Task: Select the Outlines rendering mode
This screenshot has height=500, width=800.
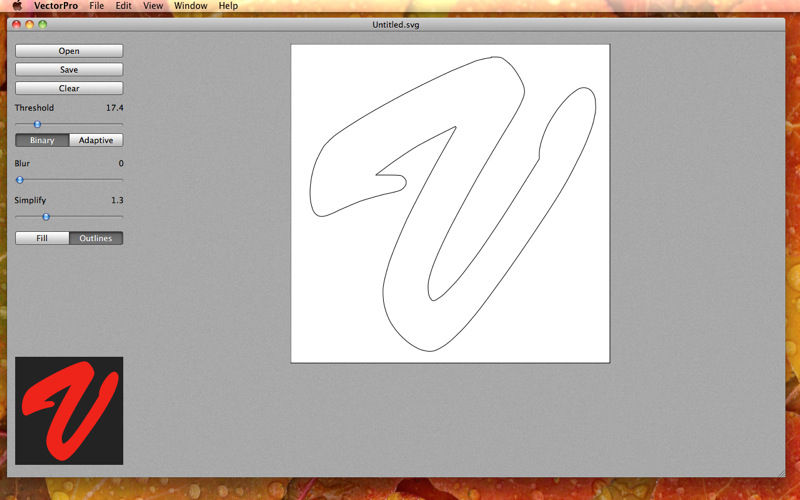Action: pyautogui.click(x=96, y=238)
